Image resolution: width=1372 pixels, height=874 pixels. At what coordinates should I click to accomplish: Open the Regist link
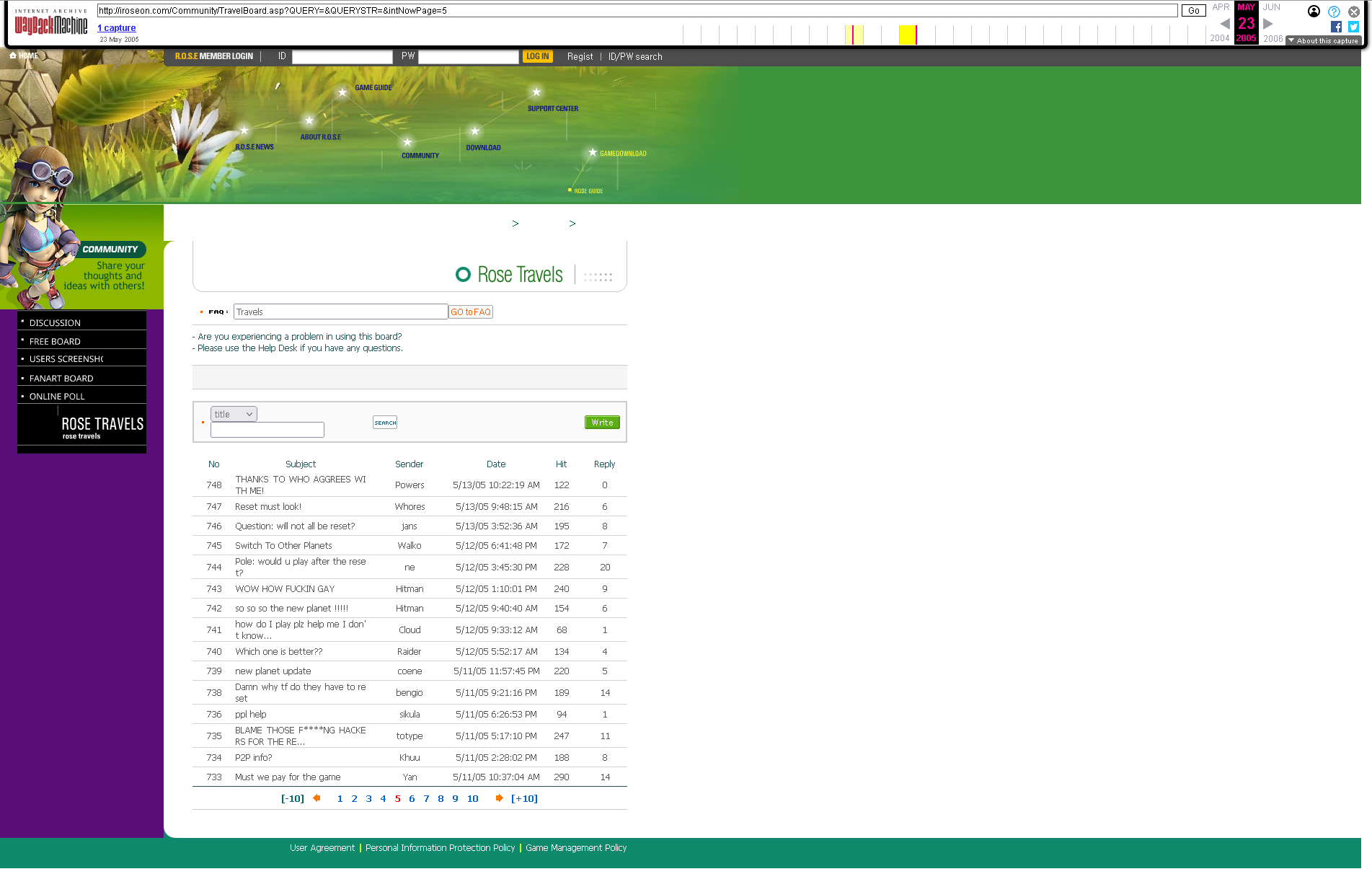580,57
